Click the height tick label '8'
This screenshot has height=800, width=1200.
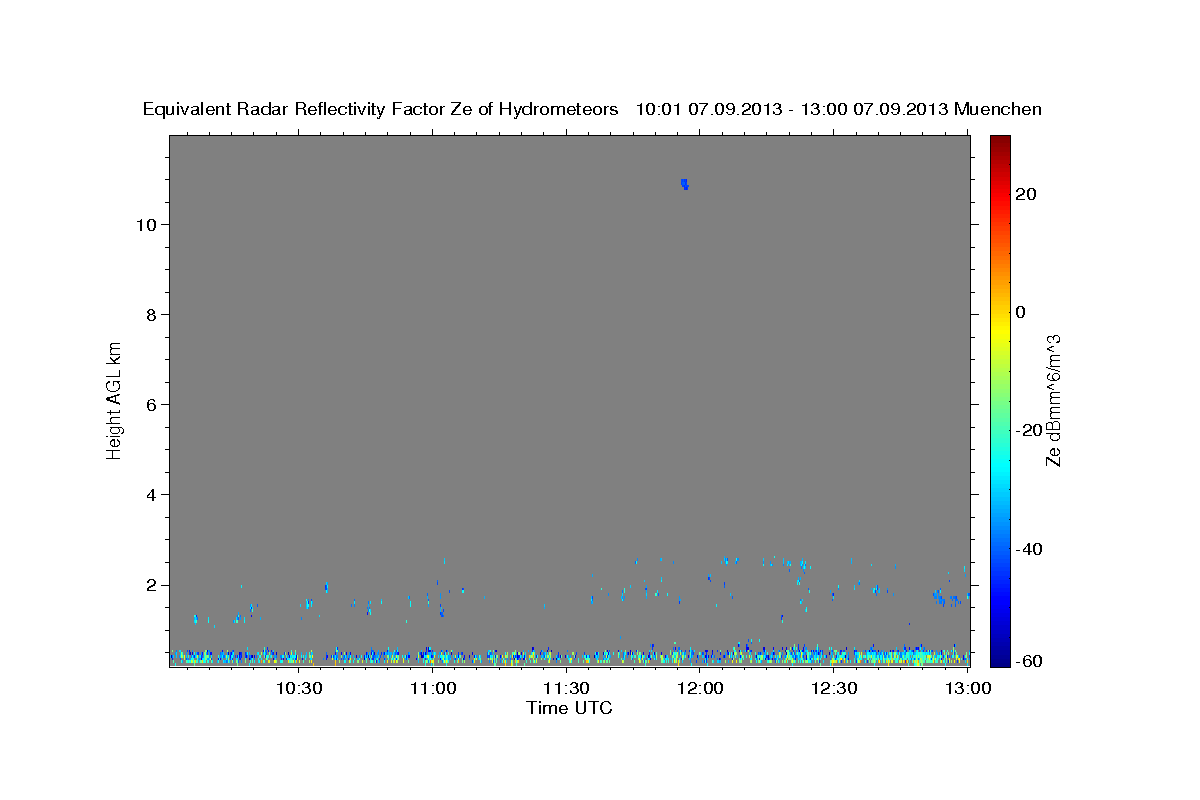coord(153,314)
